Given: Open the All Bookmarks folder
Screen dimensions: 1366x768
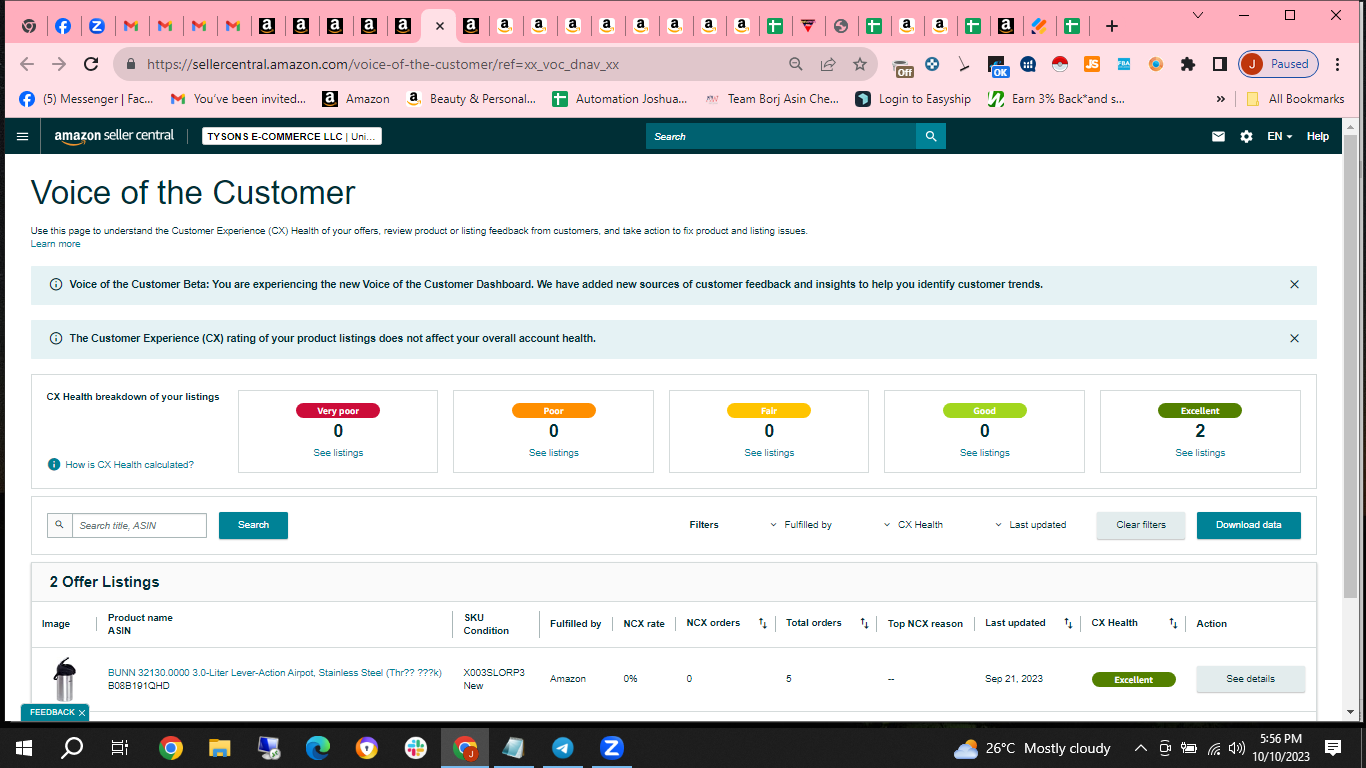Looking at the screenshot, I should (1295, 99).
